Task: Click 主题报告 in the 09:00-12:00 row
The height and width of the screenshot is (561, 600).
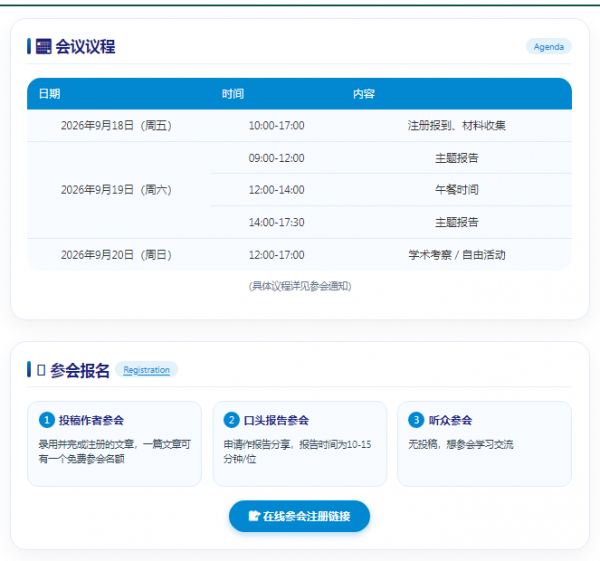Action: (457, 158)
